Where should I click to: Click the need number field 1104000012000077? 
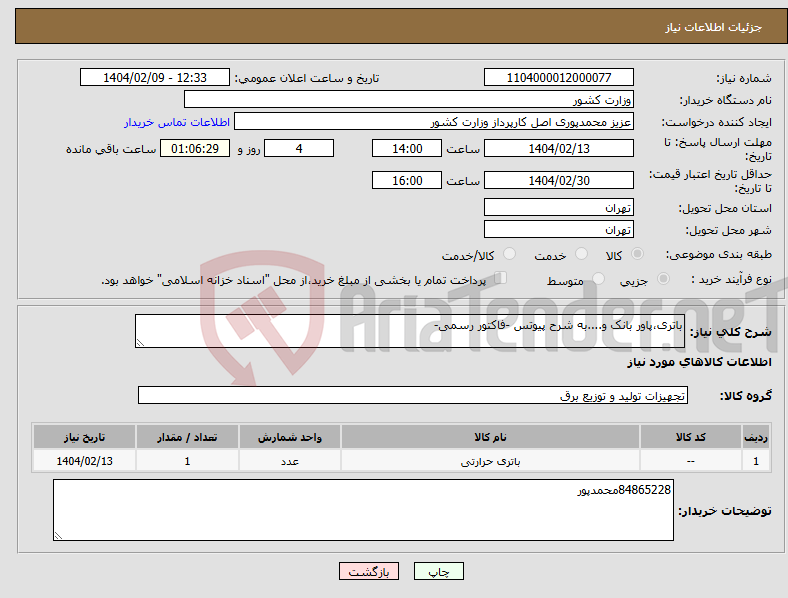pyautogui.click(x=559, y=77)
